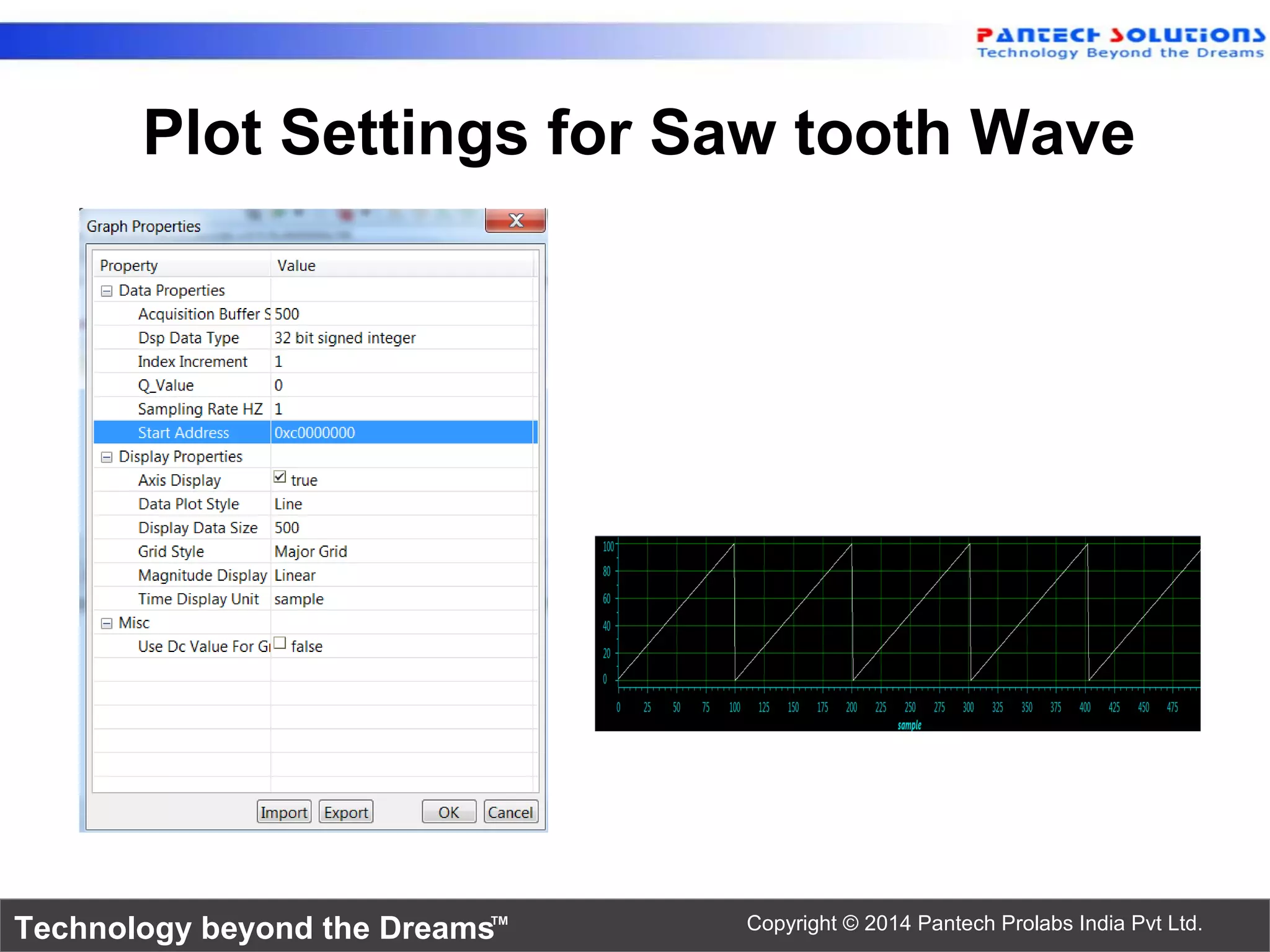Click the Import button

(x=284, y=812)
